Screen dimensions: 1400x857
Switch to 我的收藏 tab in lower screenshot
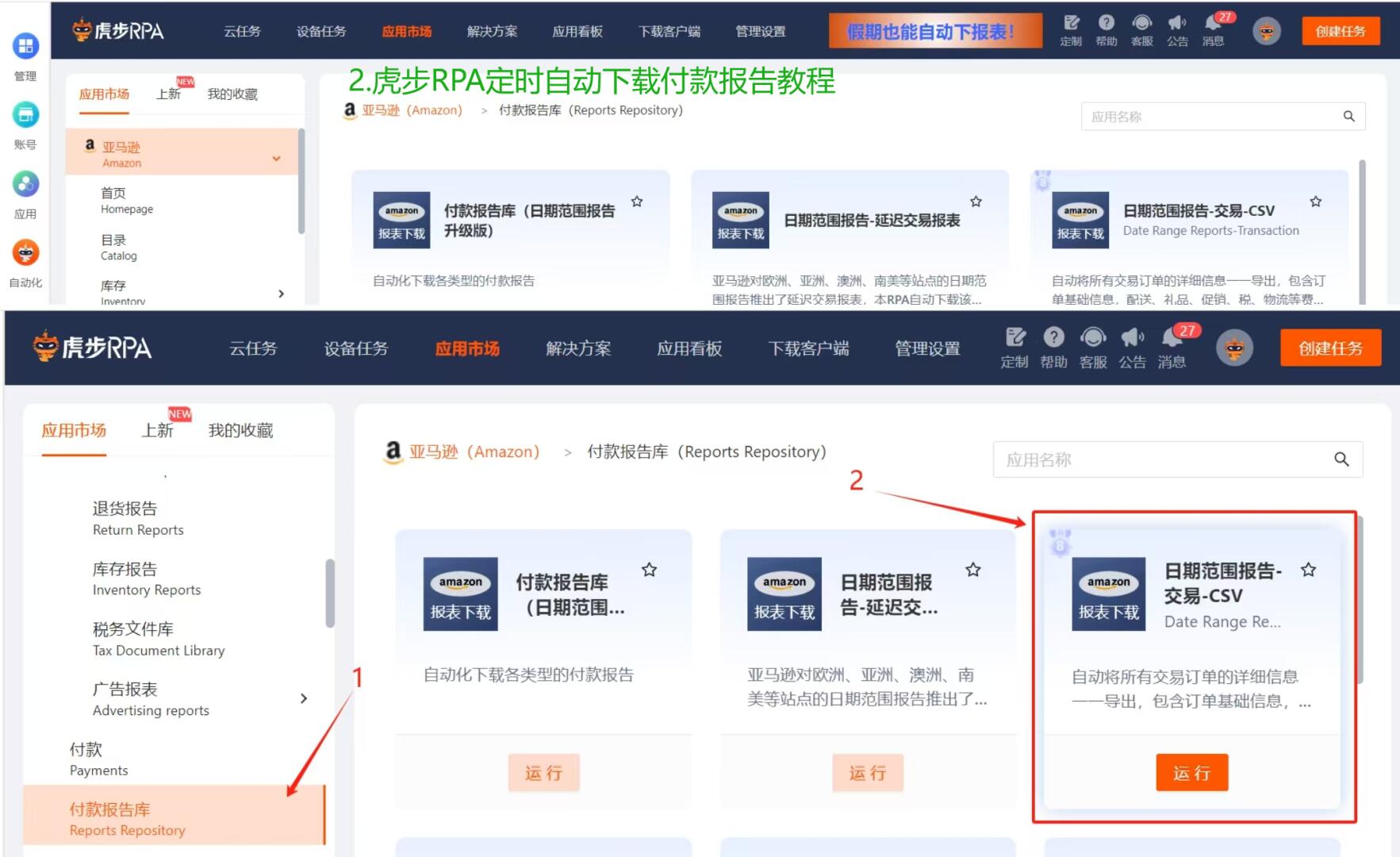[x=240, y=430]
